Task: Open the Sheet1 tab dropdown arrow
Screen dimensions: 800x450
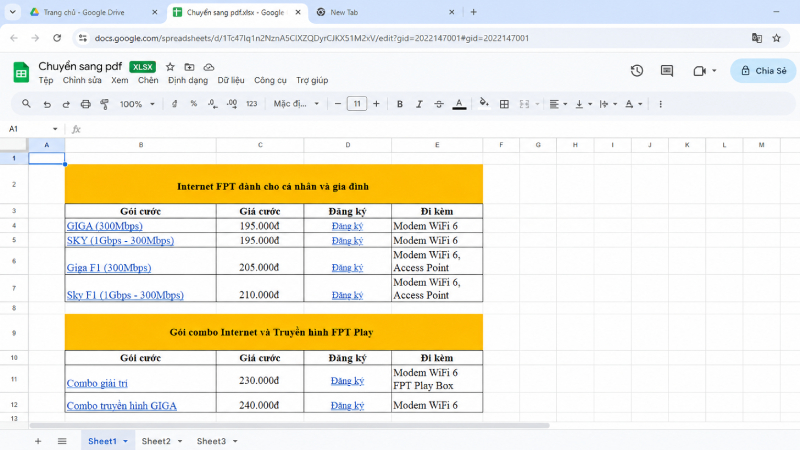Action: 125,441
